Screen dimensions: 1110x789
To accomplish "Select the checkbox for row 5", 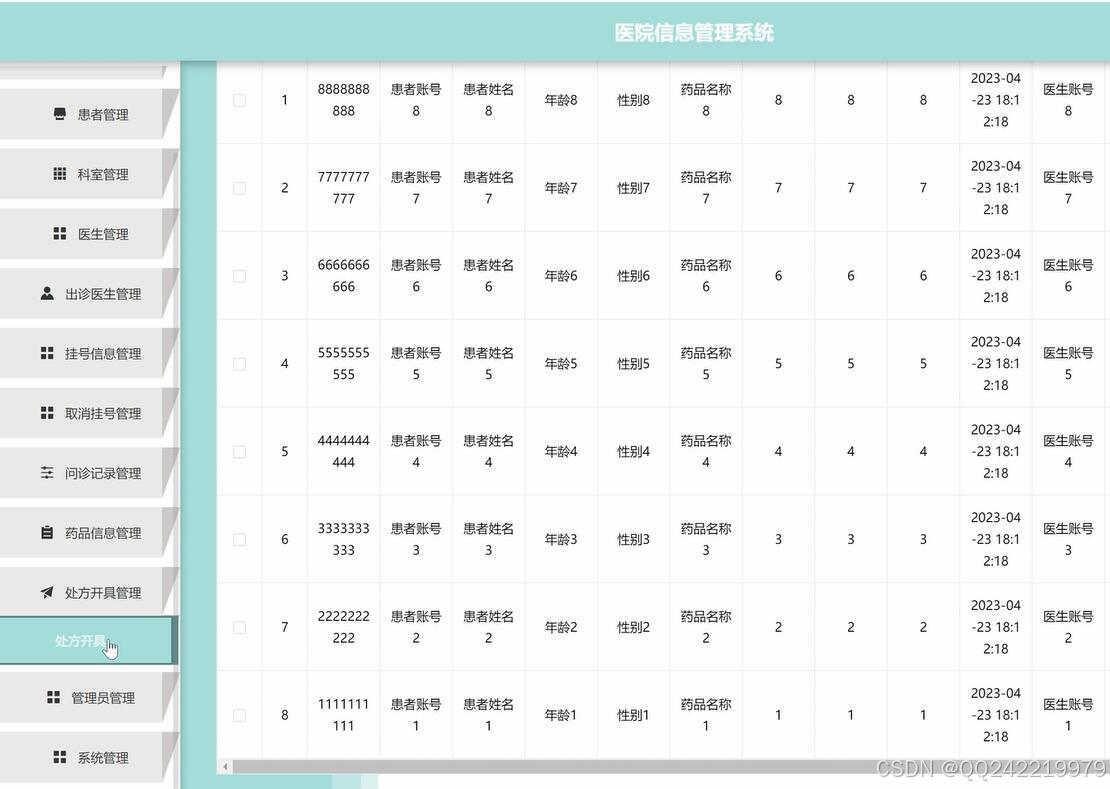I will [239, 451].
